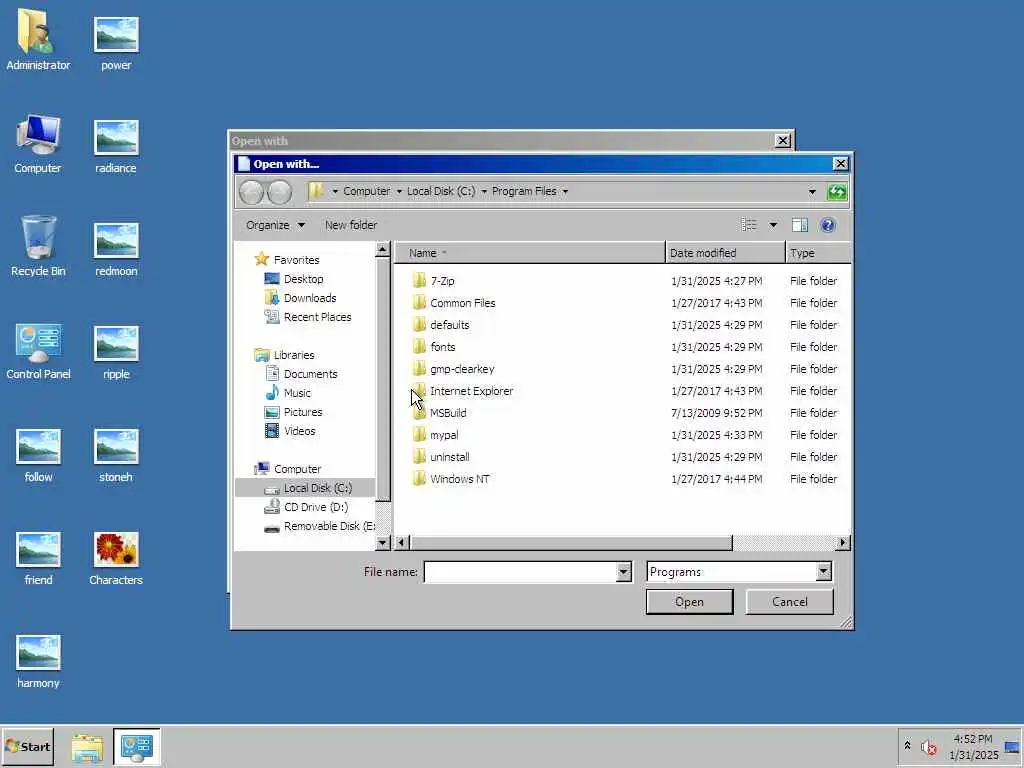Open the Help icon in dialog toolbar
Screen dimensions: 1024x768
827,225
